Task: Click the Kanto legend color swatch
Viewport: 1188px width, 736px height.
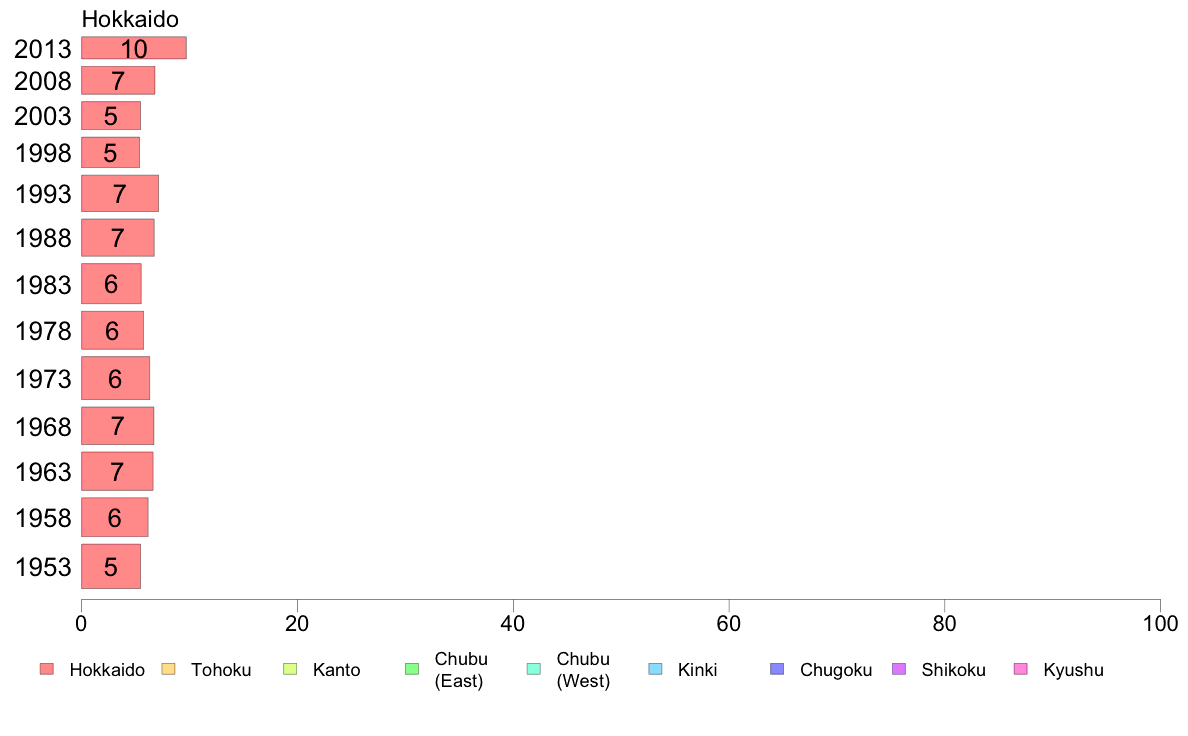Action: [x=290, y=669]
